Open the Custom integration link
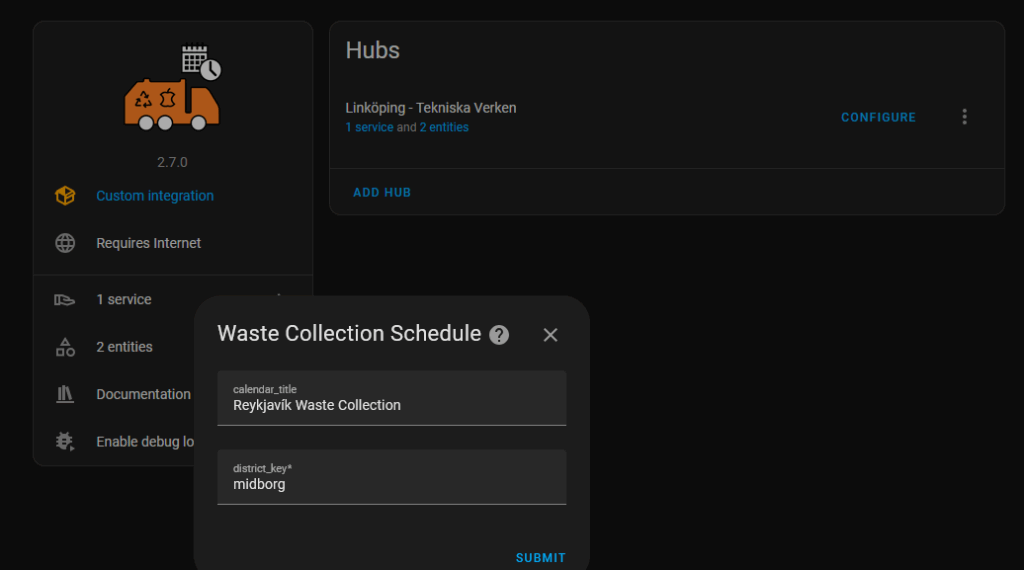The image size is (1024, 570). coord(155,196)
